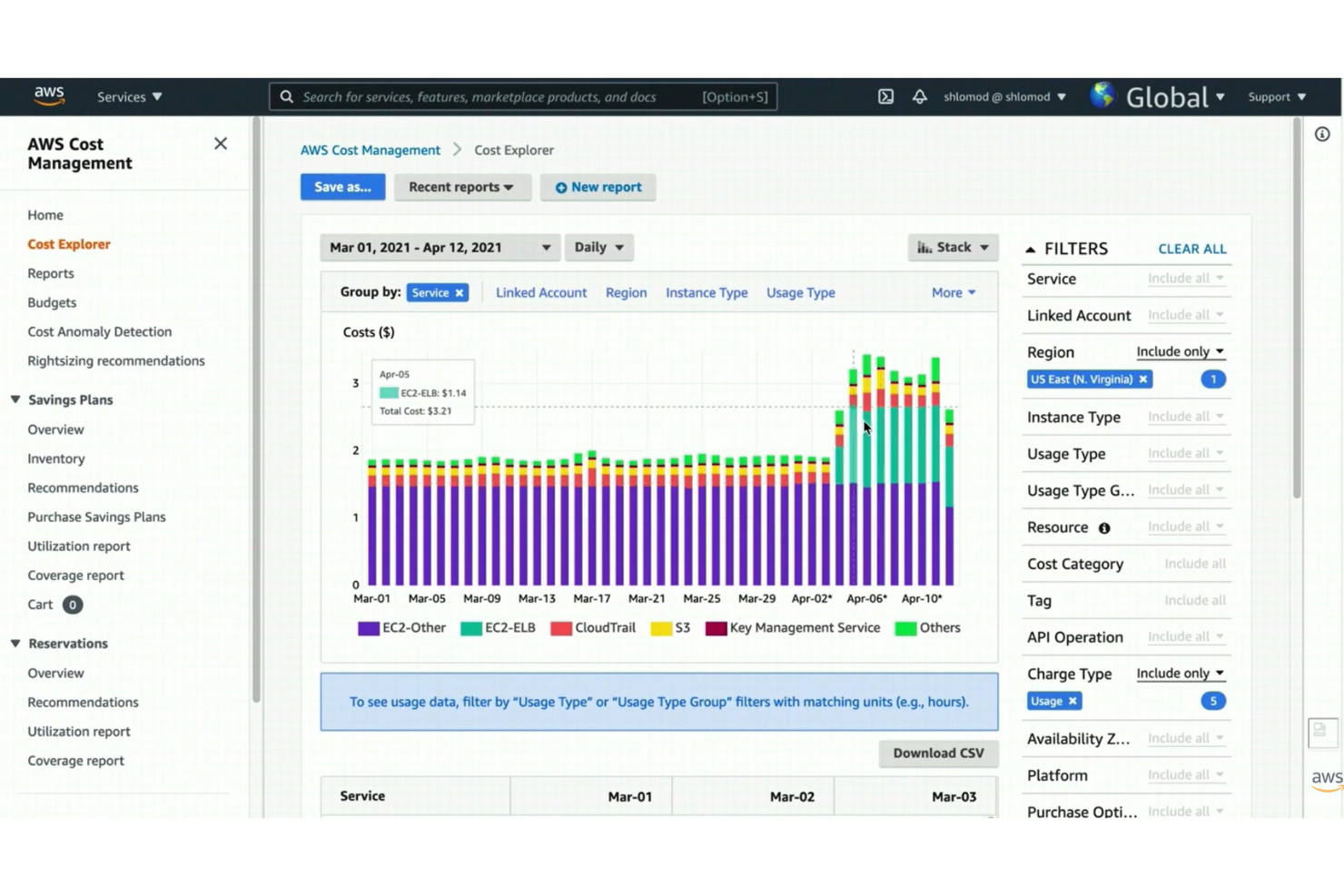Screen dimensions: 1344x896
Task: Click charge type count badge 5
Action: pos(1213,701)
